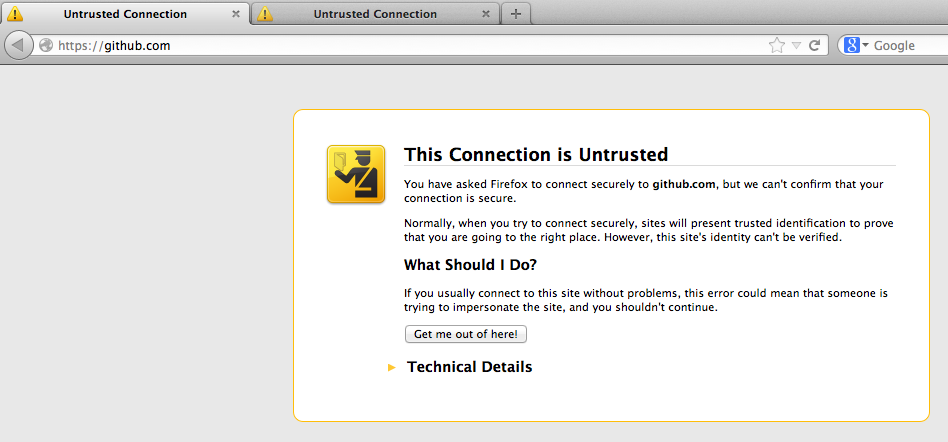
Task: Close the second Untrusted Connection tab
Action: (486, 14)
